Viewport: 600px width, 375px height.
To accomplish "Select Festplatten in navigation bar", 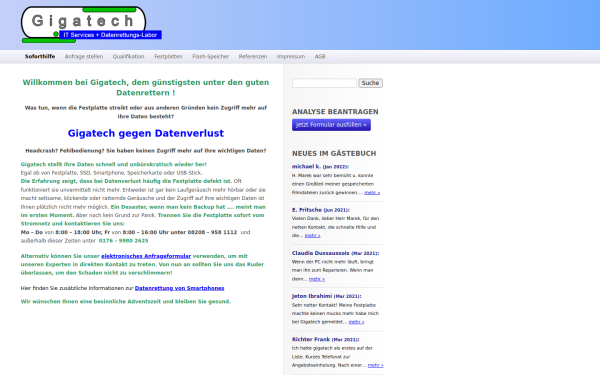I will pyautogui.click(x=168, y=57).
